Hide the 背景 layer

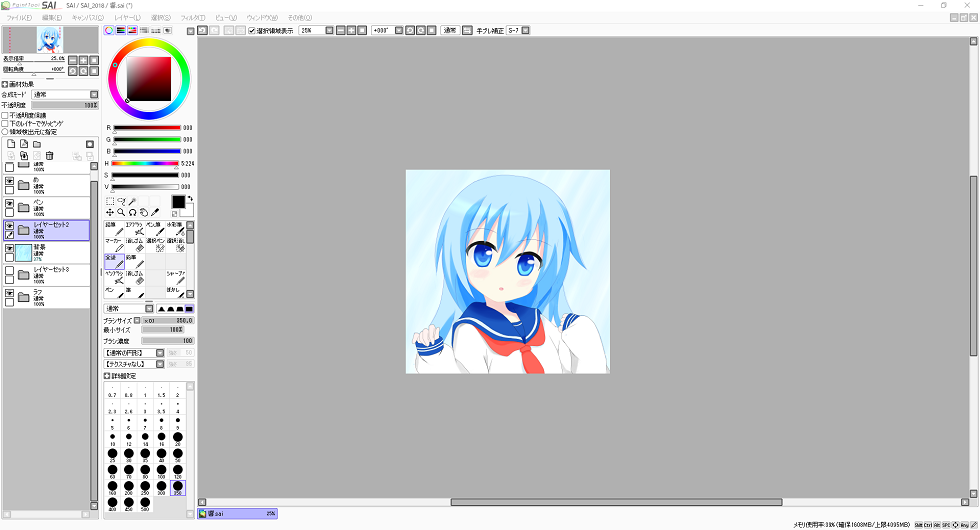pyautogui.click(x=9, y=248)
